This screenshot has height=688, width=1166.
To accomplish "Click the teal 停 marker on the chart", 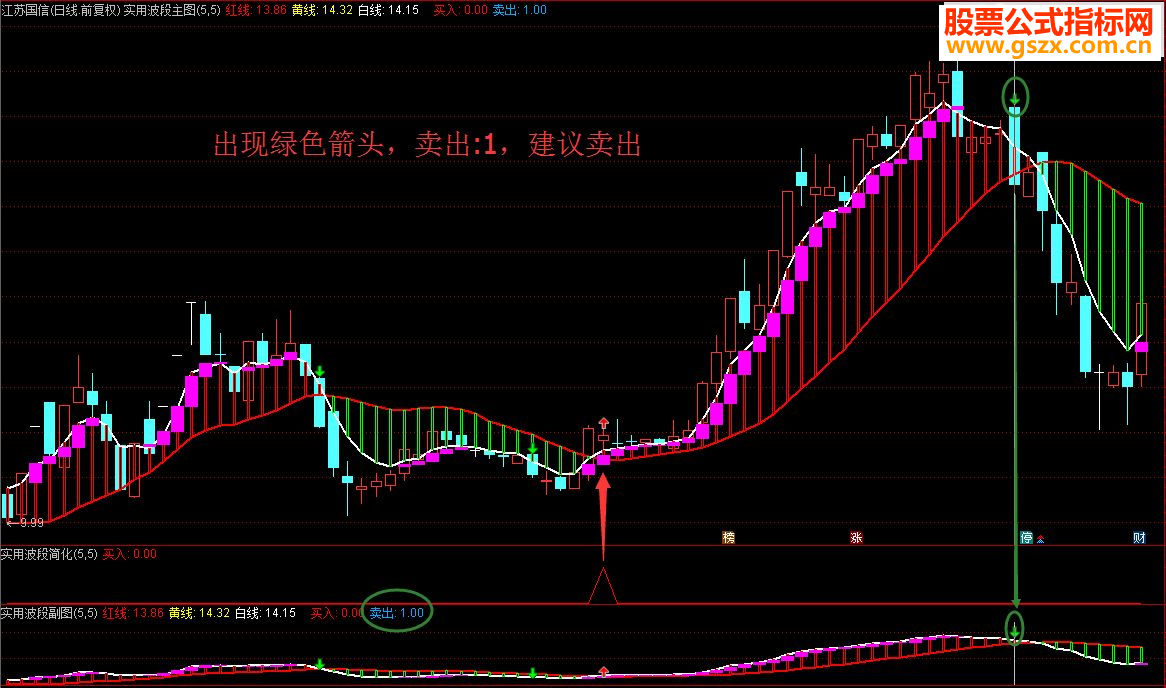I will tap(1026, 538).
